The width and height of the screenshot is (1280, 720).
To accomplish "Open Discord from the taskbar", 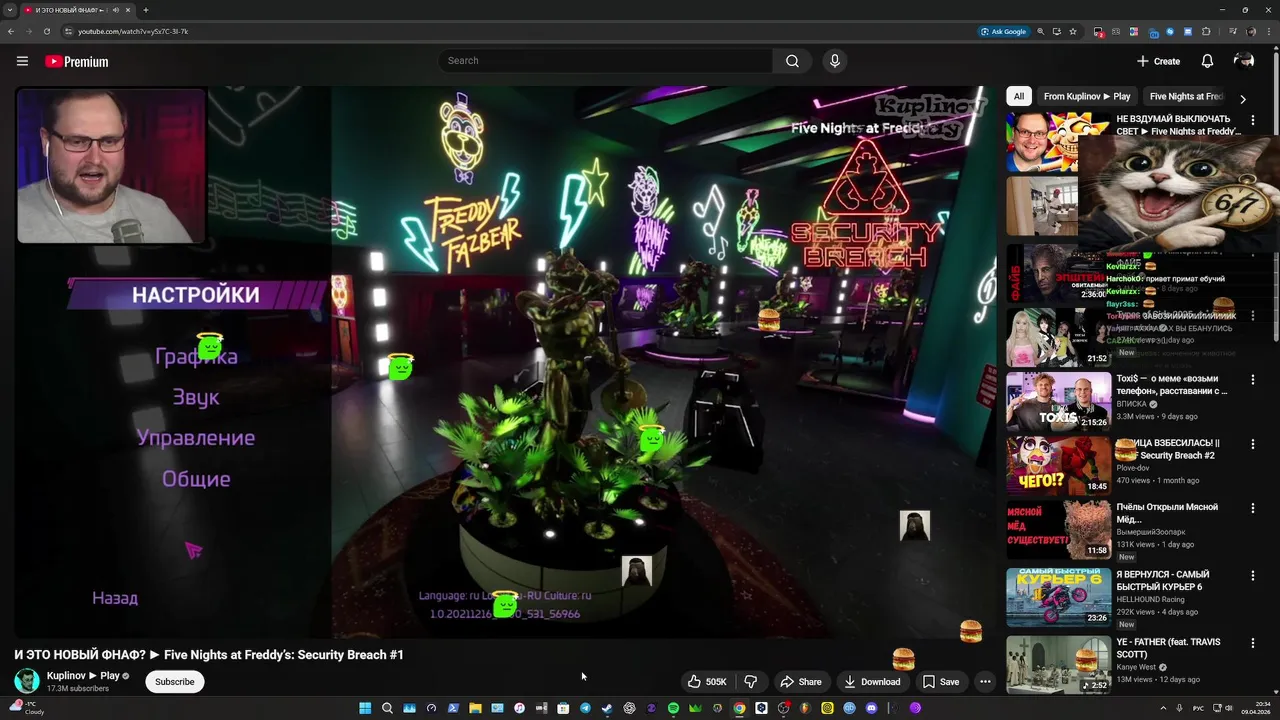I will click(871, 708).
